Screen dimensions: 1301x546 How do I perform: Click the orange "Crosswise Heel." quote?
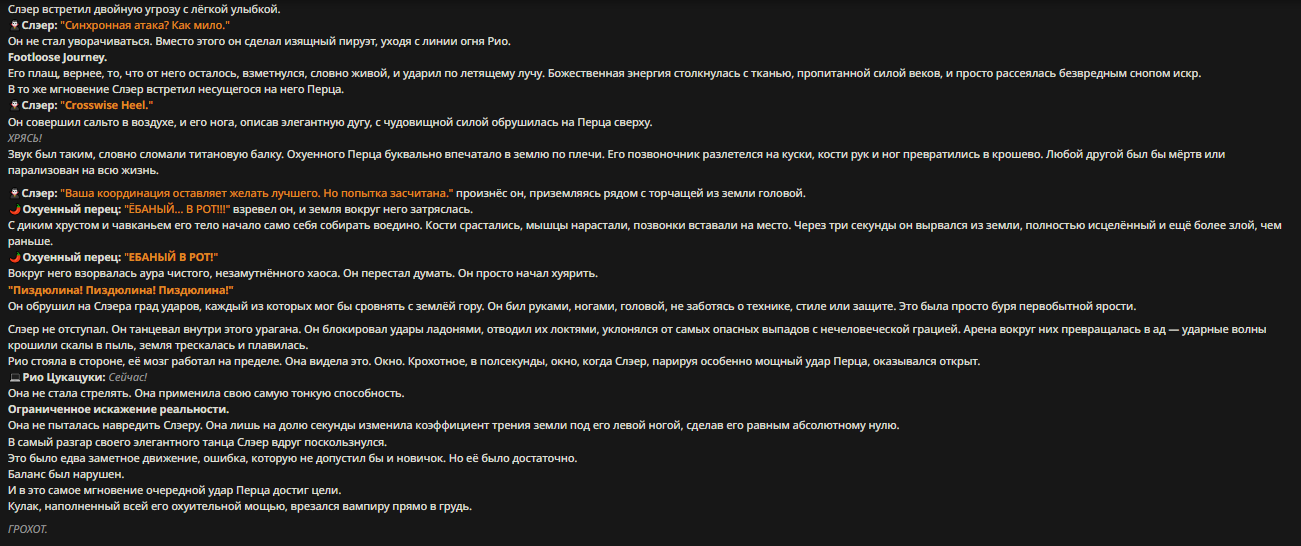[106, 105]
